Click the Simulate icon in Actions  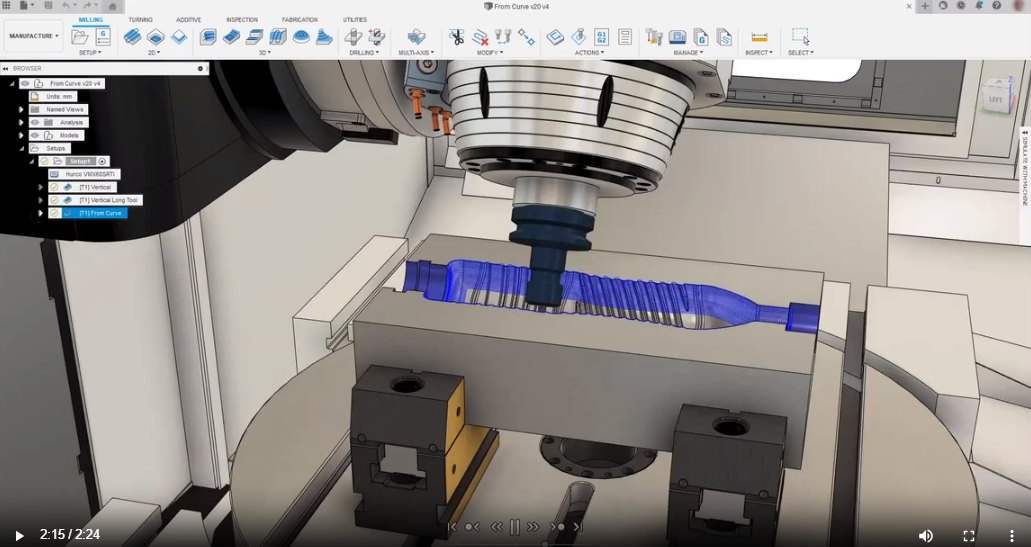[x=579, y=37]
